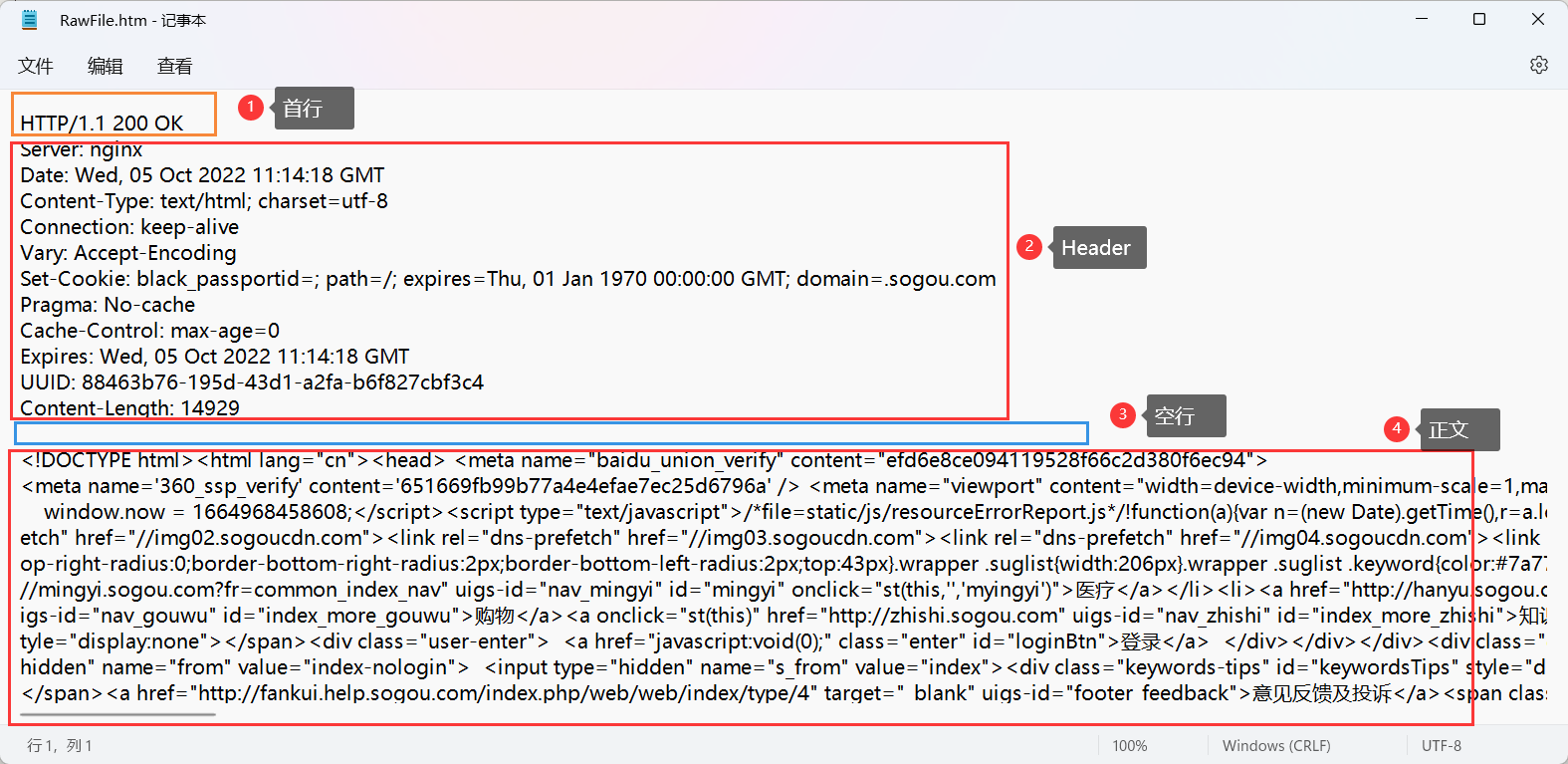
Task: Click the 'Date: Wed, 05 Oct 2022' line
Action: pyautogui.click(x=202, y=175)
